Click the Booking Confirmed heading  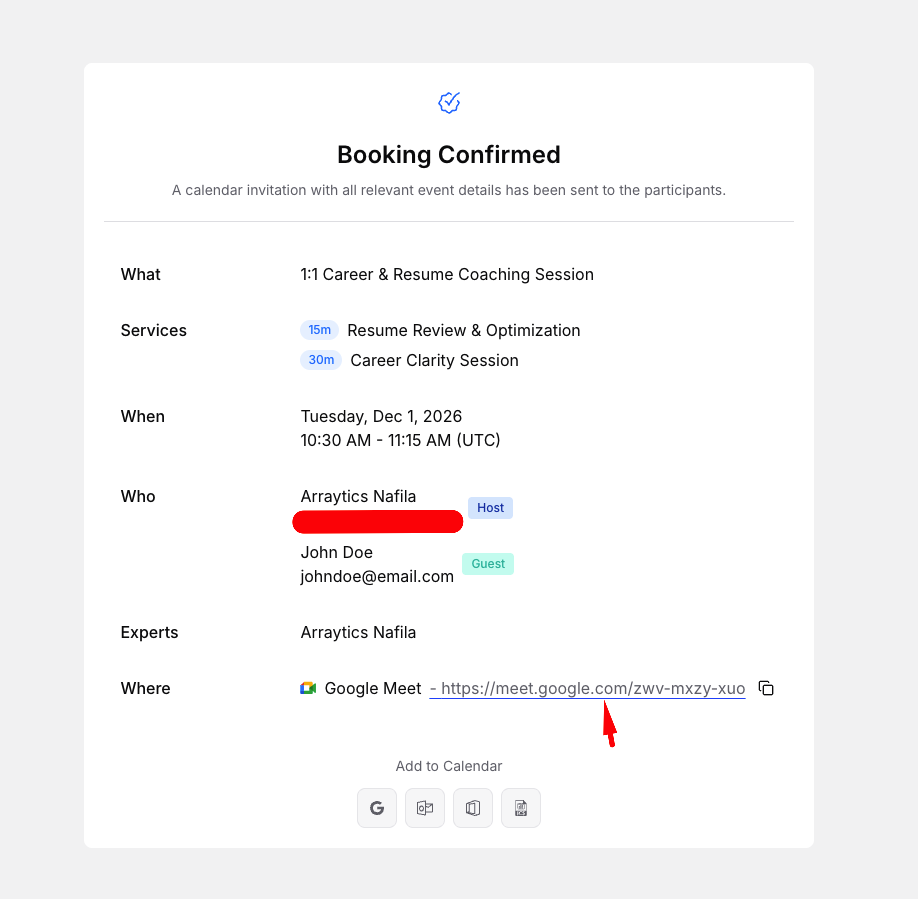coord(449,155)
